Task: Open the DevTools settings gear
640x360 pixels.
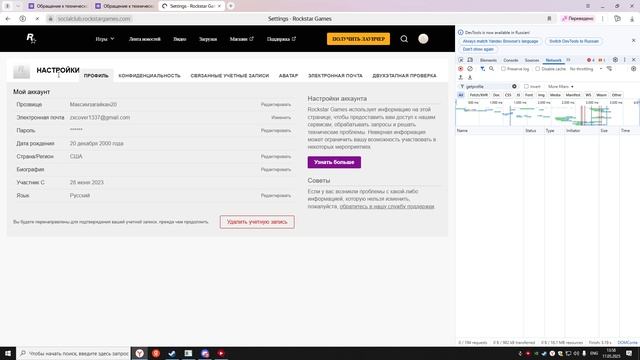Action: point(615,60)
